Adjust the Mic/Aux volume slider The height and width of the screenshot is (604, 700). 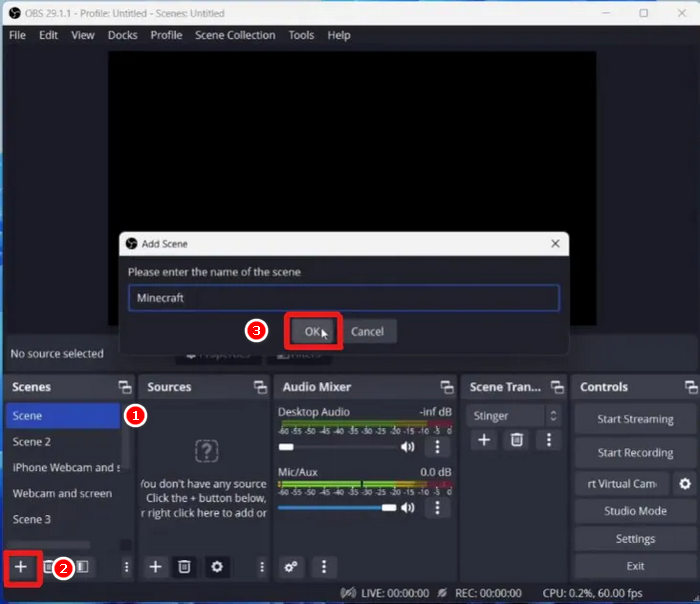(x=338, y=507)
